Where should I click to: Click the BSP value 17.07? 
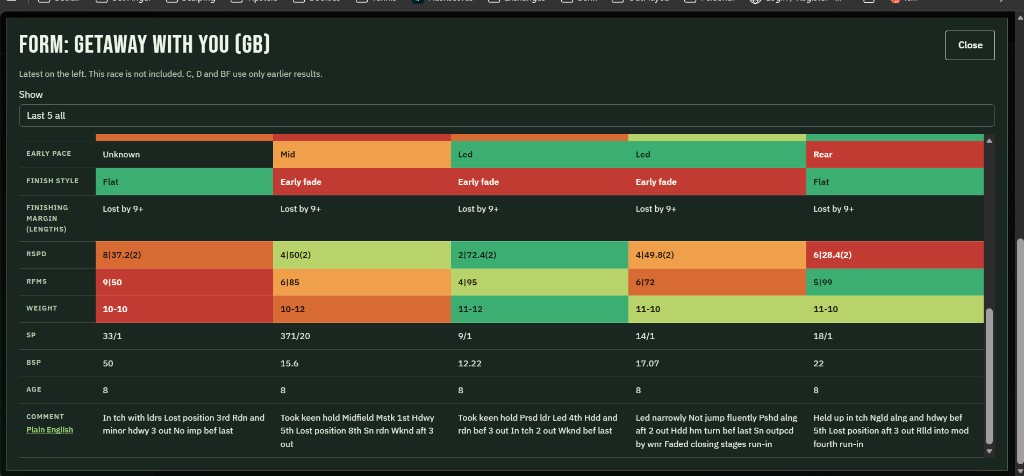pos(647,364)
